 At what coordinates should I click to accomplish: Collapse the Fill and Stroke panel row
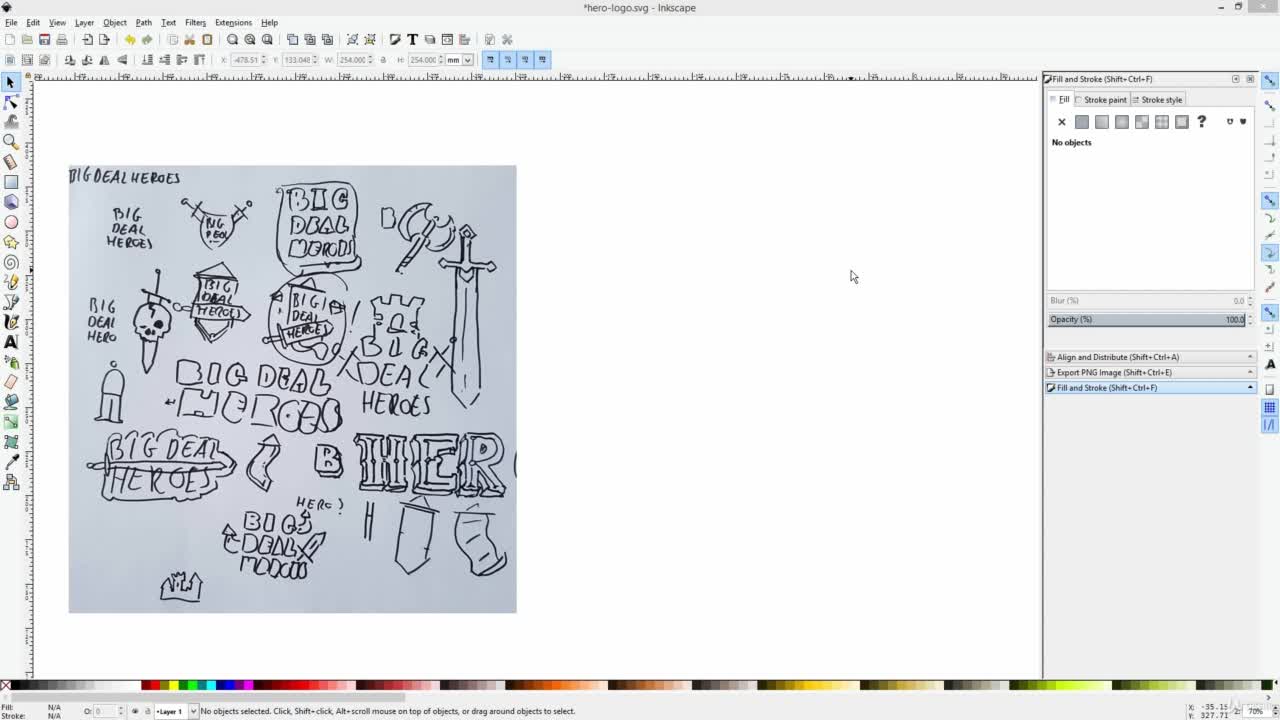click(x=1150, y=388)
